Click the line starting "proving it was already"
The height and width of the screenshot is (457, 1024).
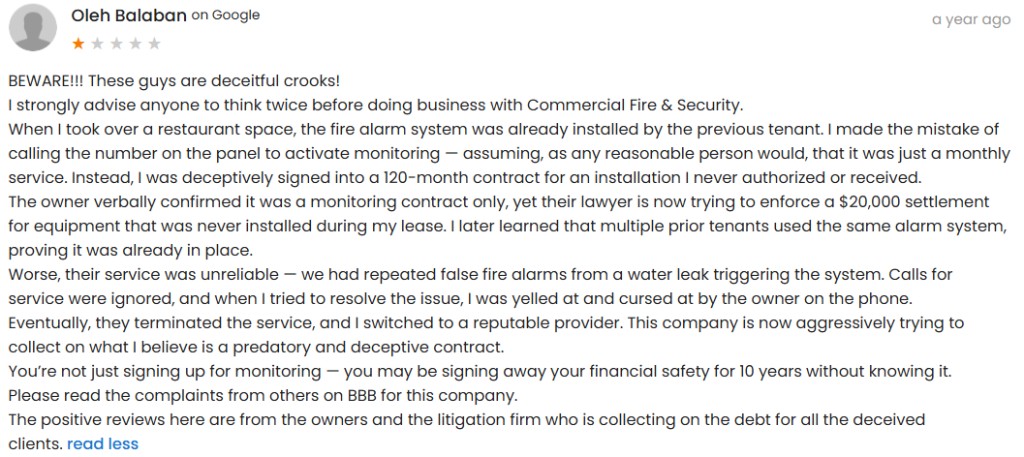click(x=130, y=251)
